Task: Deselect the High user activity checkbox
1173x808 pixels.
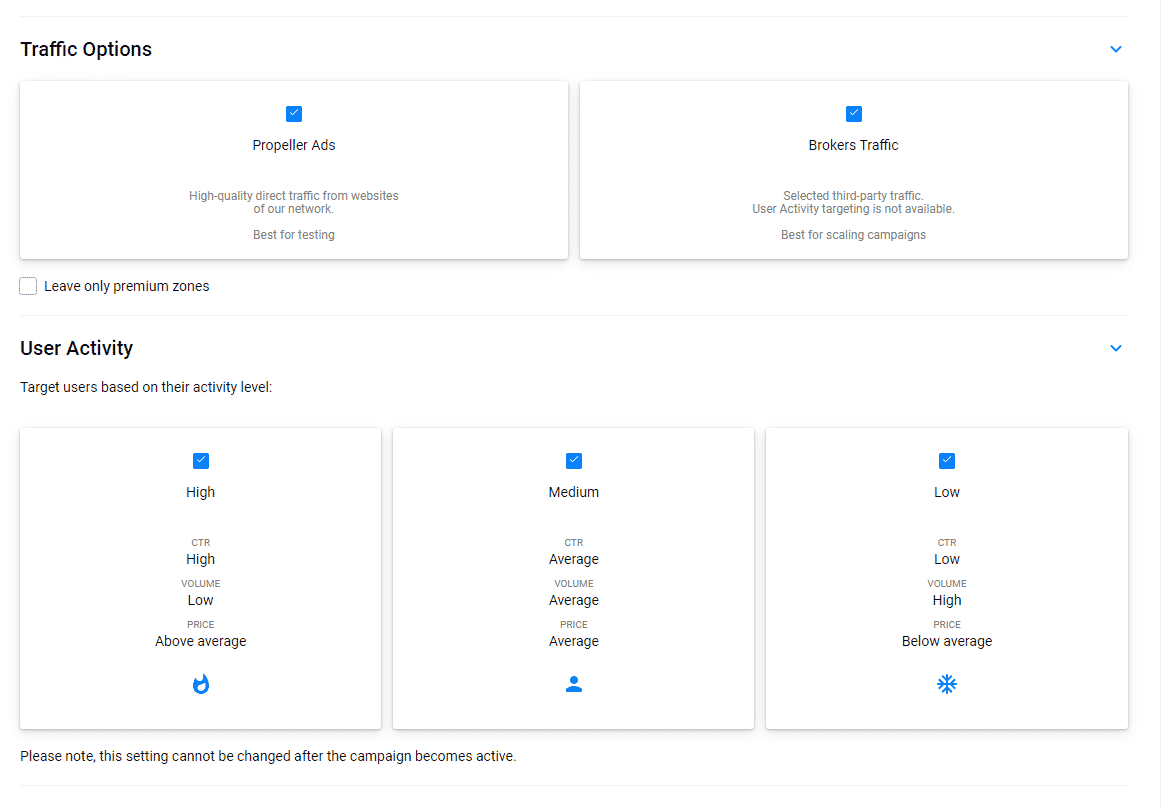Action: (201, 461)
